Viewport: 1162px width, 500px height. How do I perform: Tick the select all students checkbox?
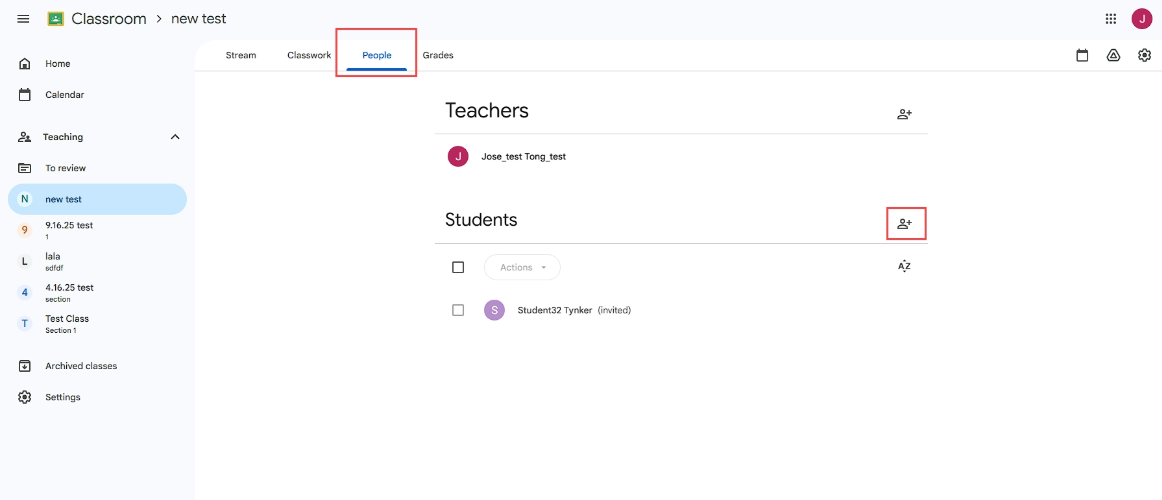[458, 267]
